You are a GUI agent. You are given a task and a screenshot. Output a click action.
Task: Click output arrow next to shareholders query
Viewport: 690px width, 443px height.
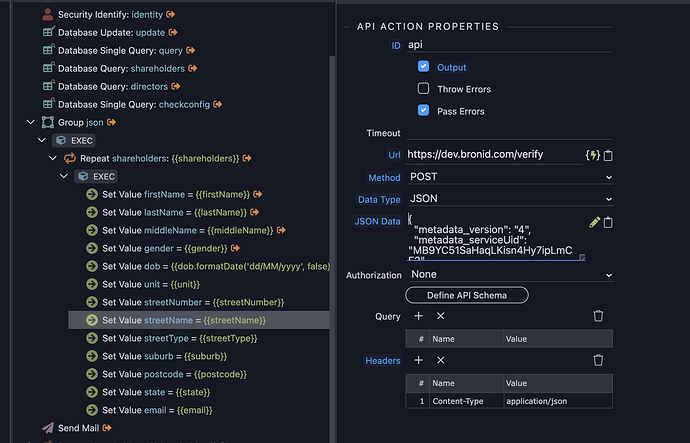point(193,69)
